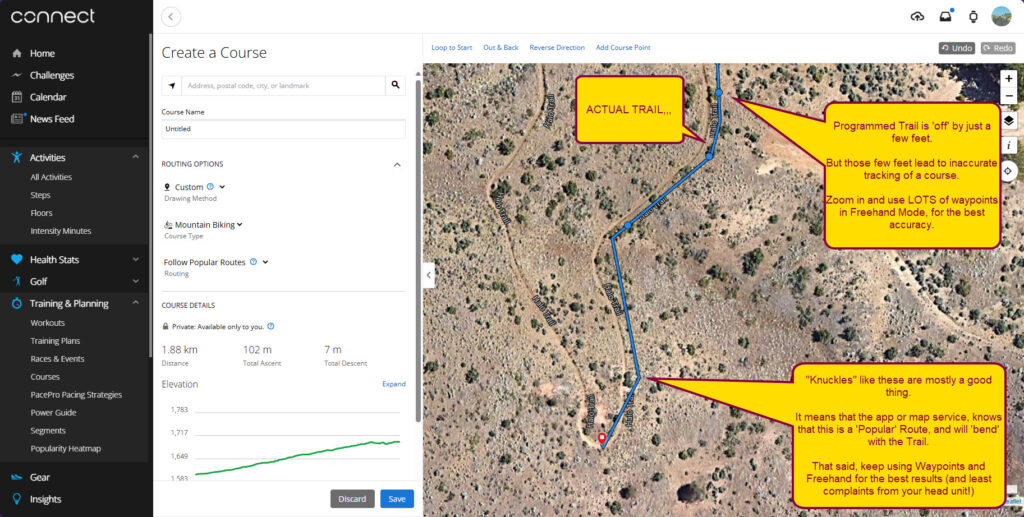Zoom out the map with minus
1024x517 pixels.
tap(1009, 96)
